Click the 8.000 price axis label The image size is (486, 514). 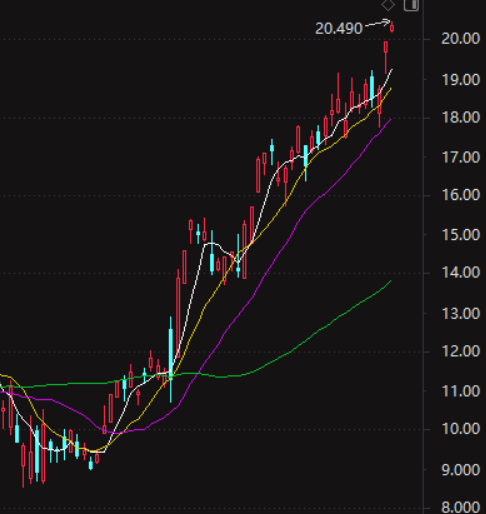tap(461, 508)
